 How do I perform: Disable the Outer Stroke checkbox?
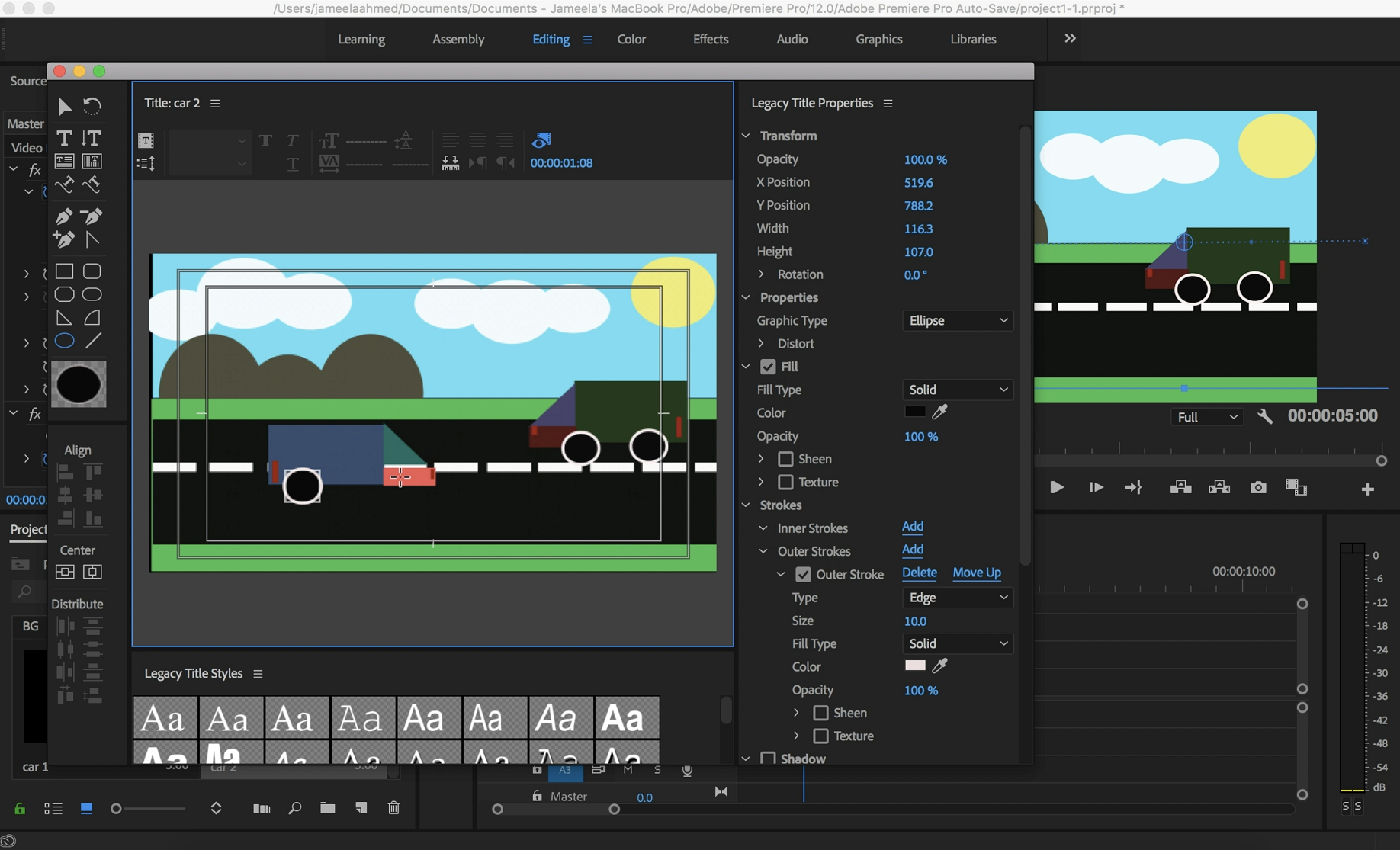[x=803, y=574]
